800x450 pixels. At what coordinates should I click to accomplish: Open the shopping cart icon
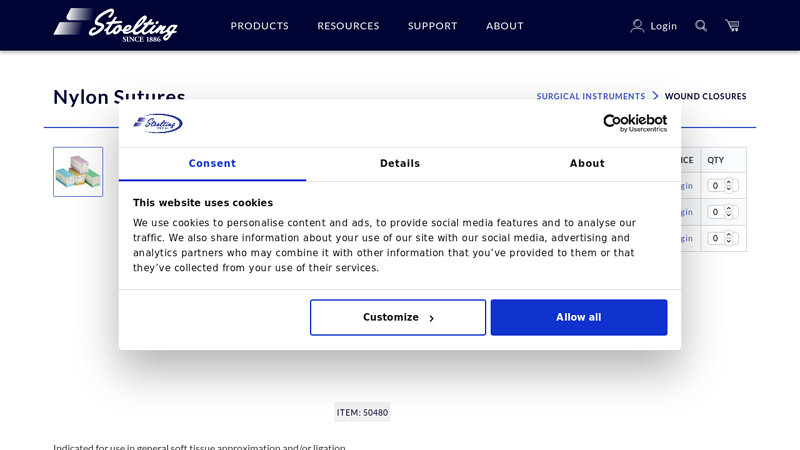click(x=732, y=26)
